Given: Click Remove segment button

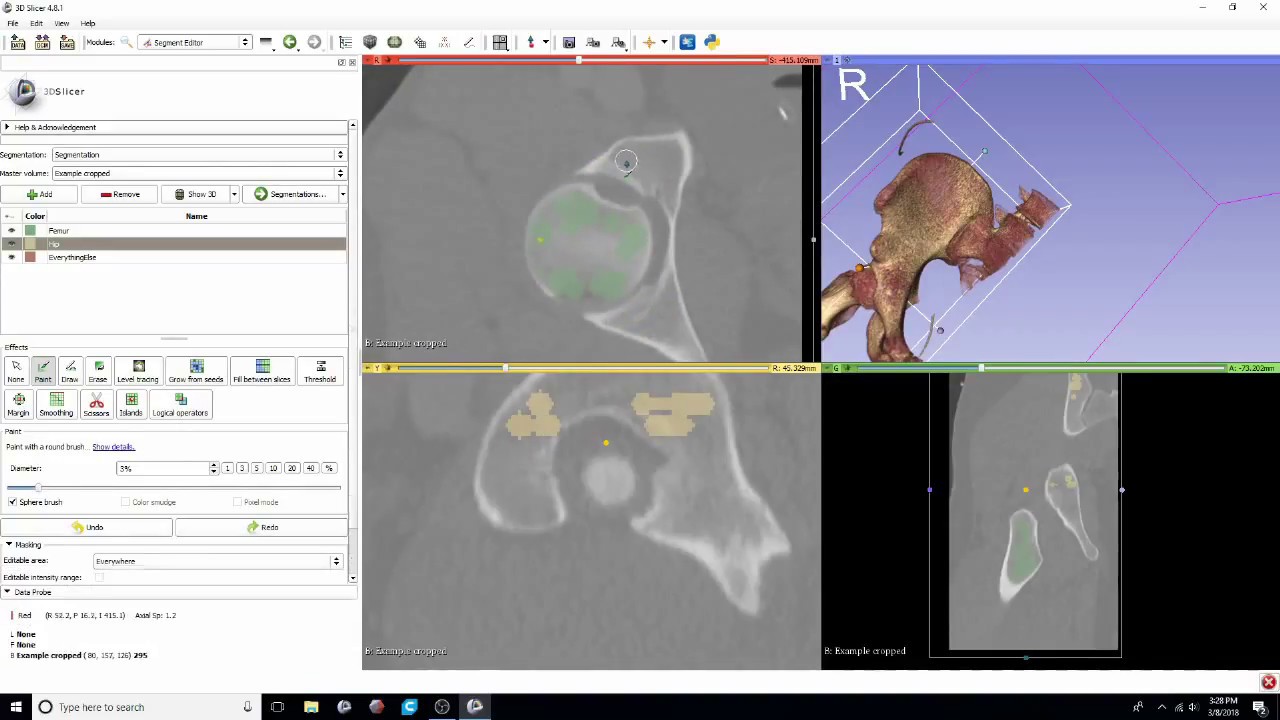Looking at the screenshot, I should [x=120, y=194].
